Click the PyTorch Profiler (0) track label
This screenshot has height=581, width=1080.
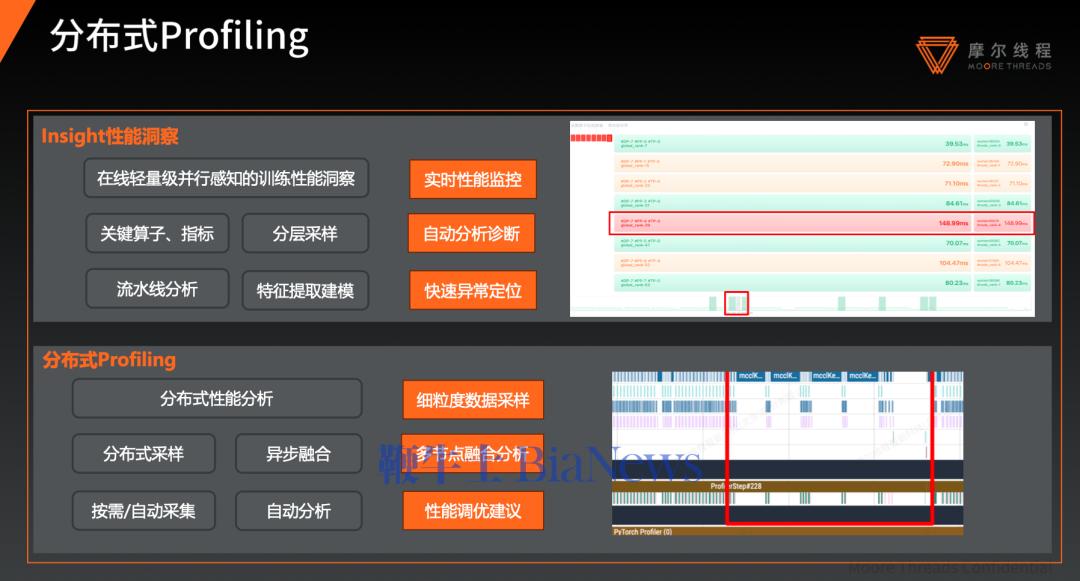tap(642, 532)
